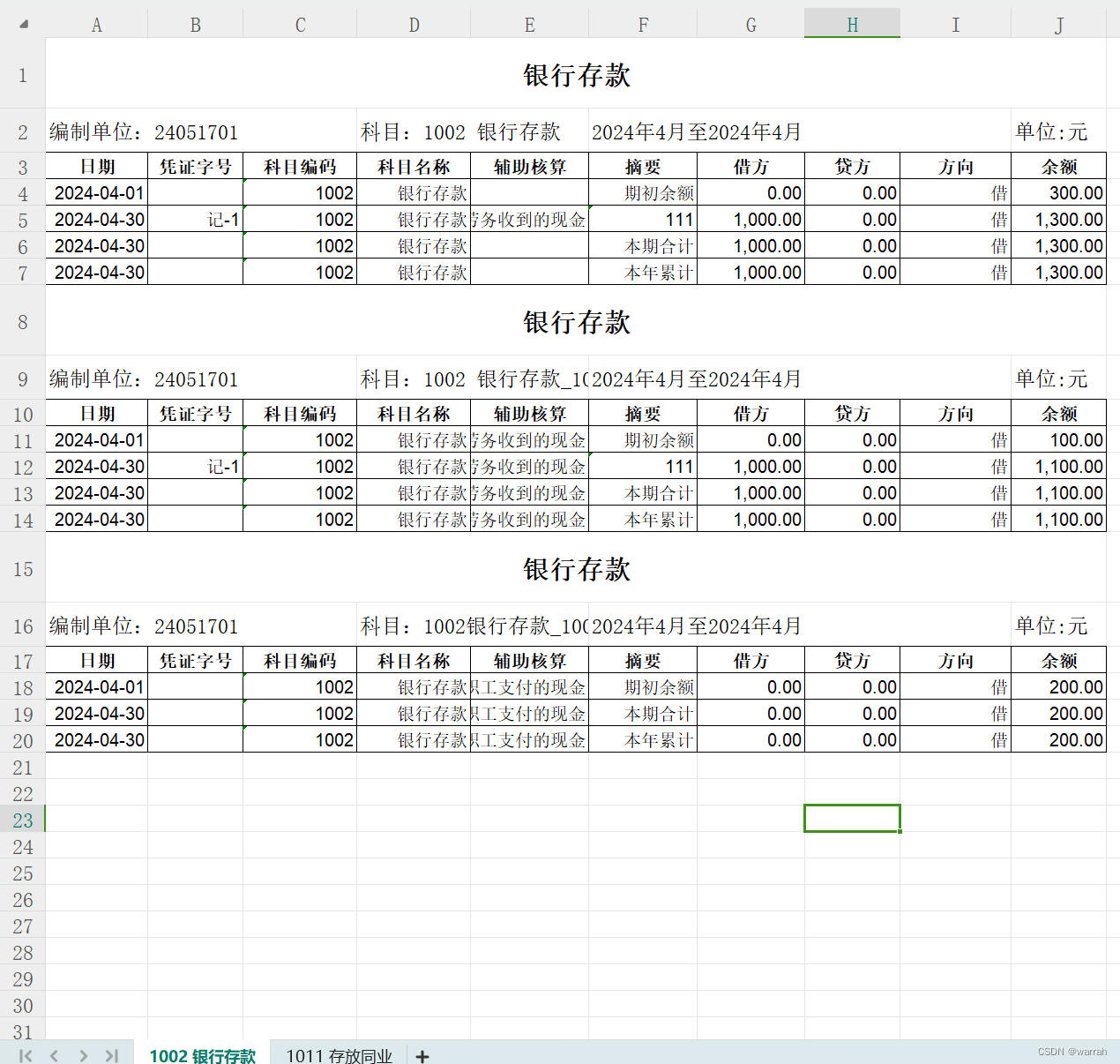
Task: Click the 300.00 balance cell
Action: tap(1058, 193)
